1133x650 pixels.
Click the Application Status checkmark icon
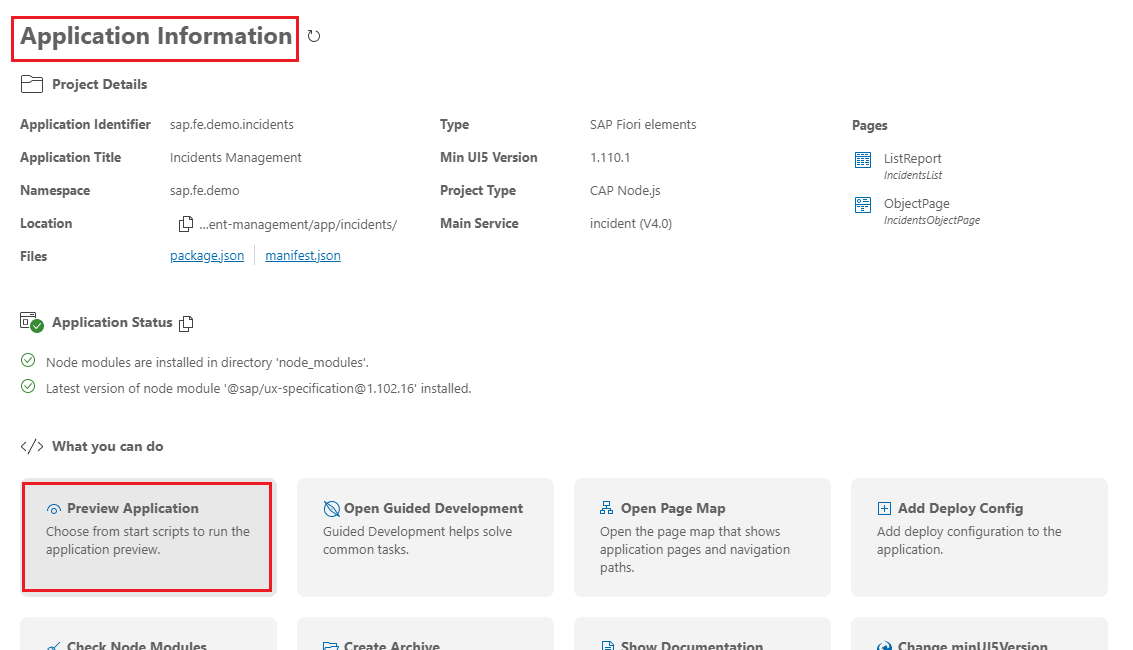coord(32,322)
